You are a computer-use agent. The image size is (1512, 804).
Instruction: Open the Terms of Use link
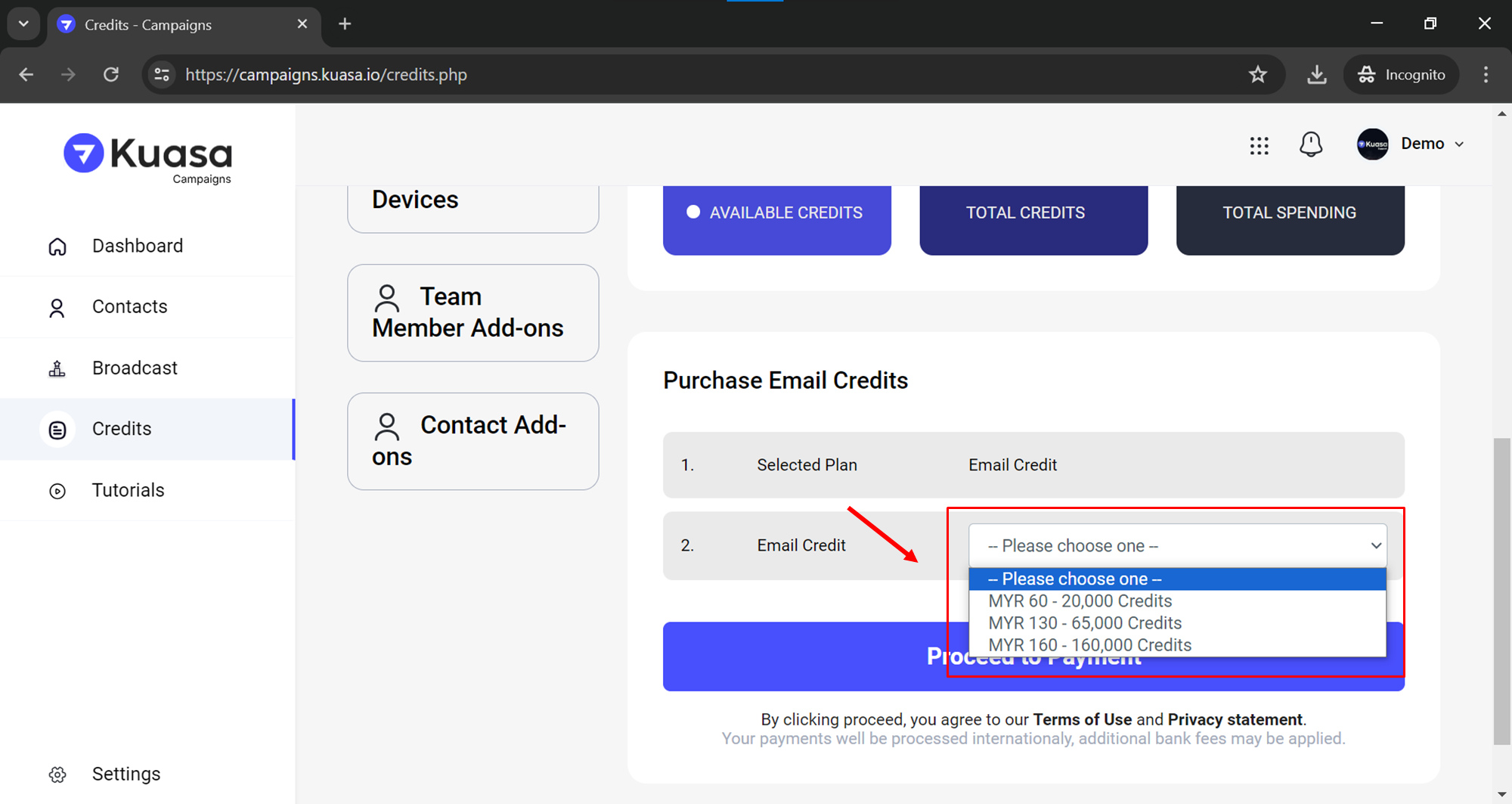[1082, 719]
